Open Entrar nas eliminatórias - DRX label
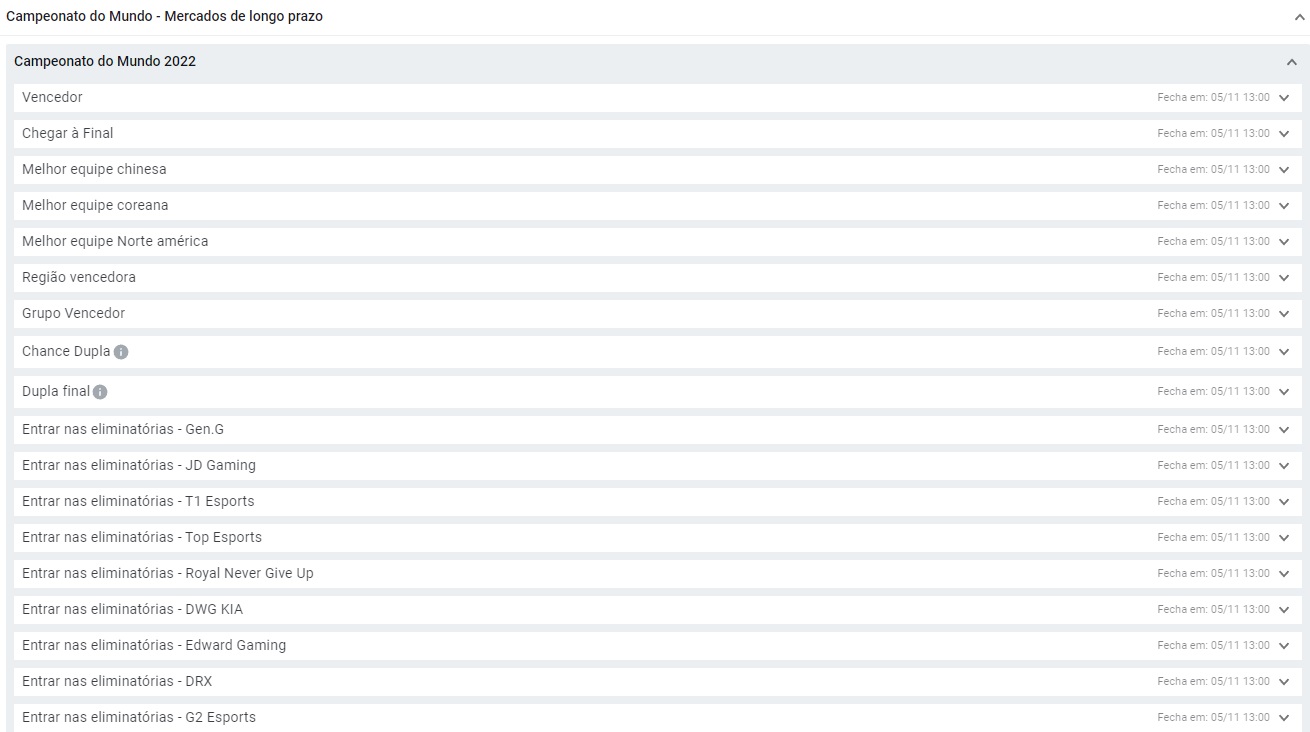 117,682
